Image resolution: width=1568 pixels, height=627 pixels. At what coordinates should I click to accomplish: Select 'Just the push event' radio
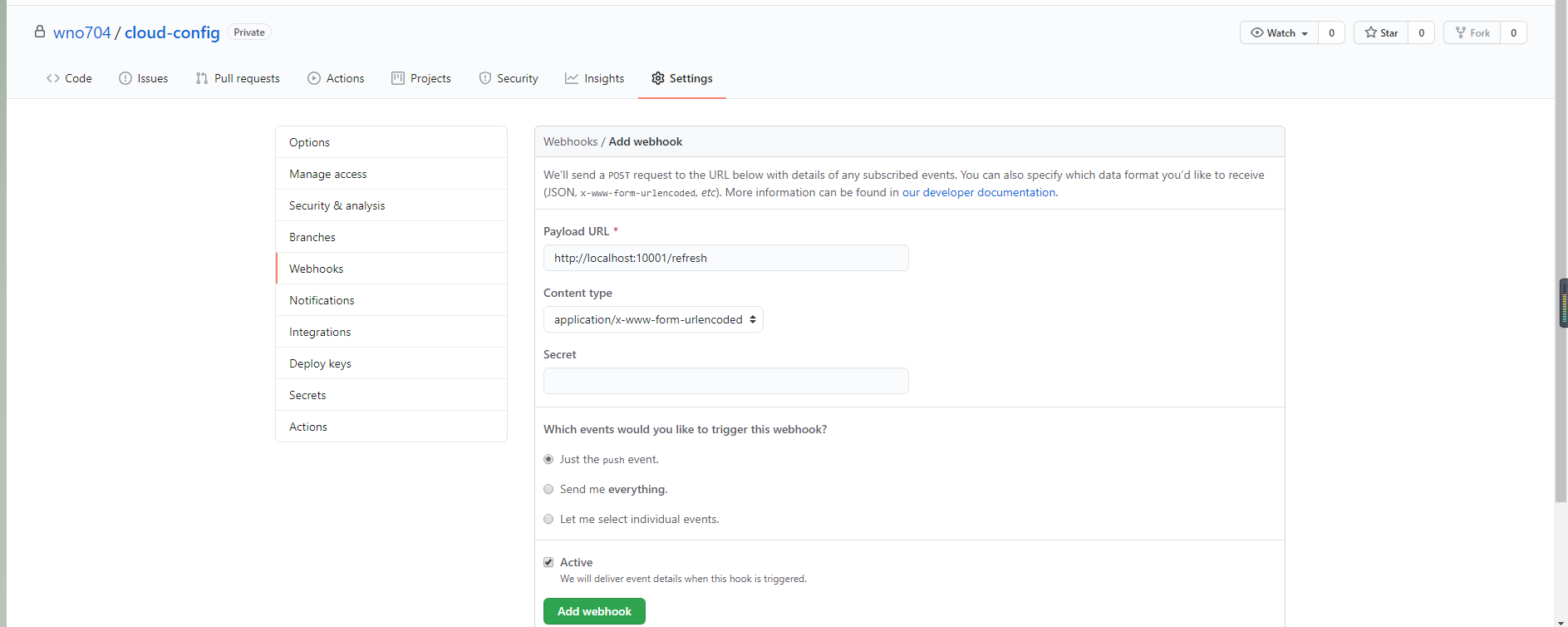[x=548, y=459]
